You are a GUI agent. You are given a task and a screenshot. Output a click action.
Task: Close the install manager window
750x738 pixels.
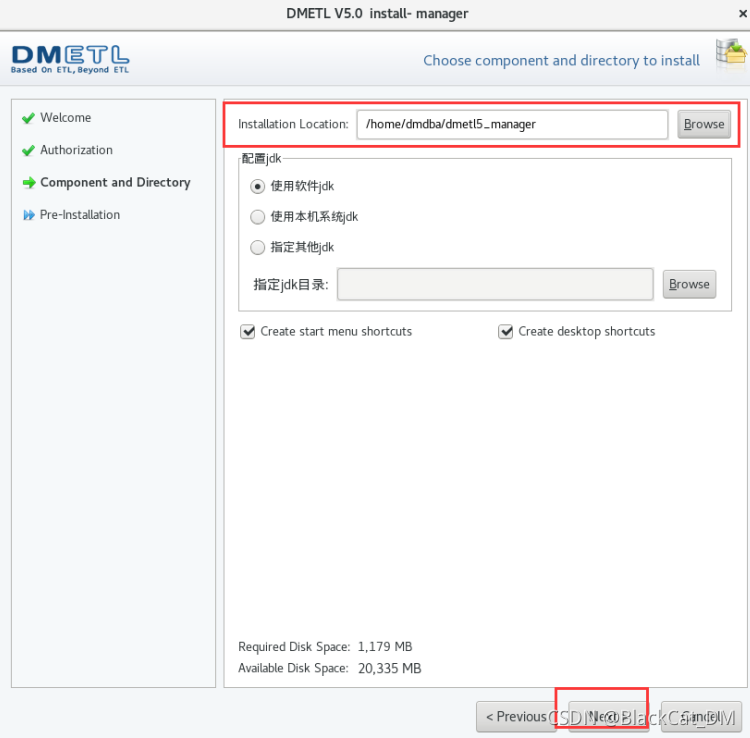[742, 14]
